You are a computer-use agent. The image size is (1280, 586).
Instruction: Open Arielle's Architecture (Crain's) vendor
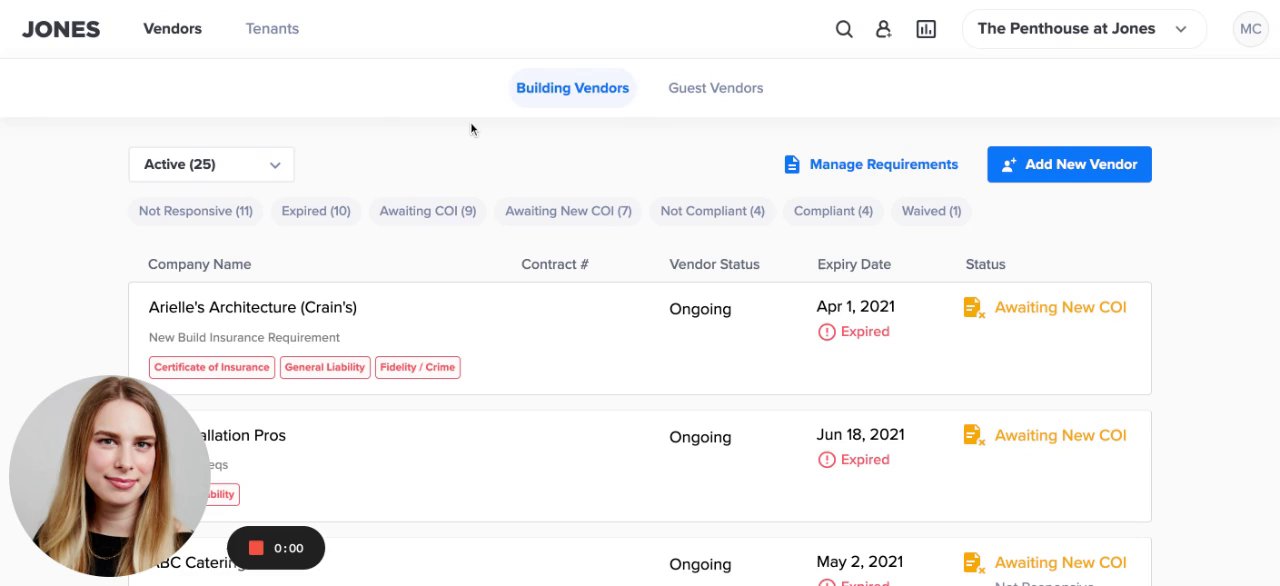click(253, 307)
